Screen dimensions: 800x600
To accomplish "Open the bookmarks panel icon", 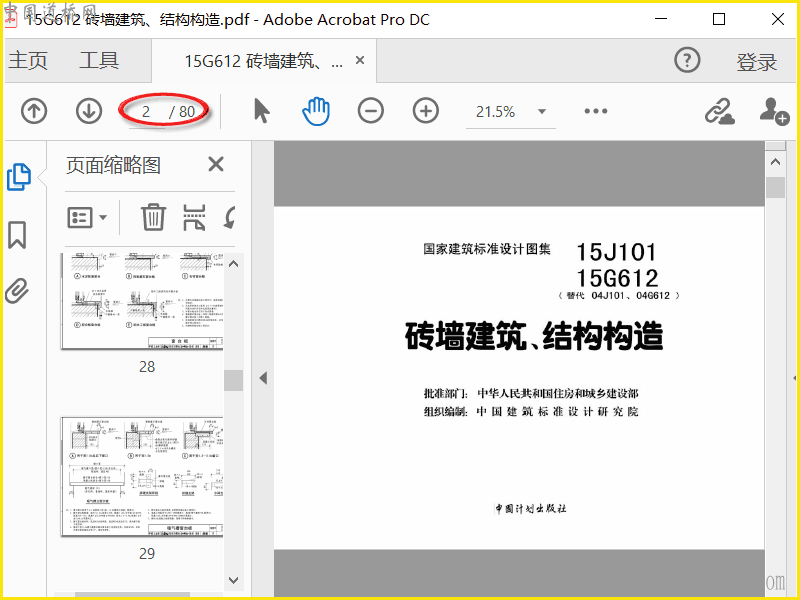I will coord(17,235).
